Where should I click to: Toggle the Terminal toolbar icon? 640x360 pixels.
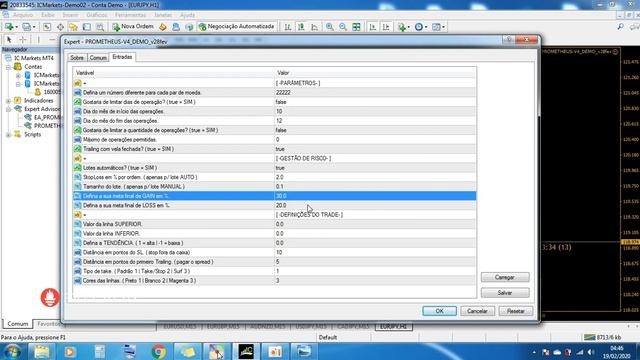coord(87,27)
